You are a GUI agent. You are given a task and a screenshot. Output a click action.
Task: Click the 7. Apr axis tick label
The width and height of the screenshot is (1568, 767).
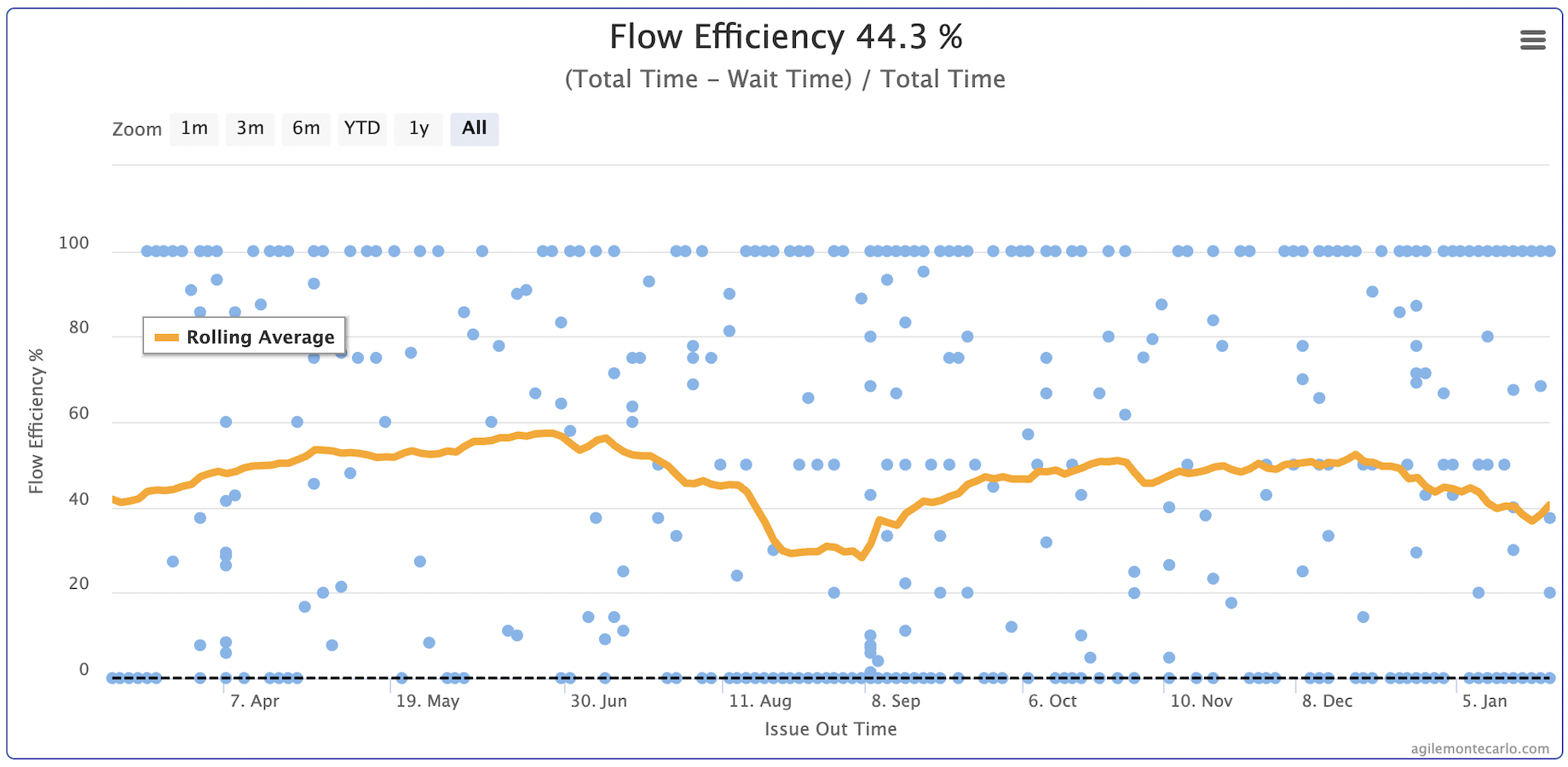pos(254,701)
